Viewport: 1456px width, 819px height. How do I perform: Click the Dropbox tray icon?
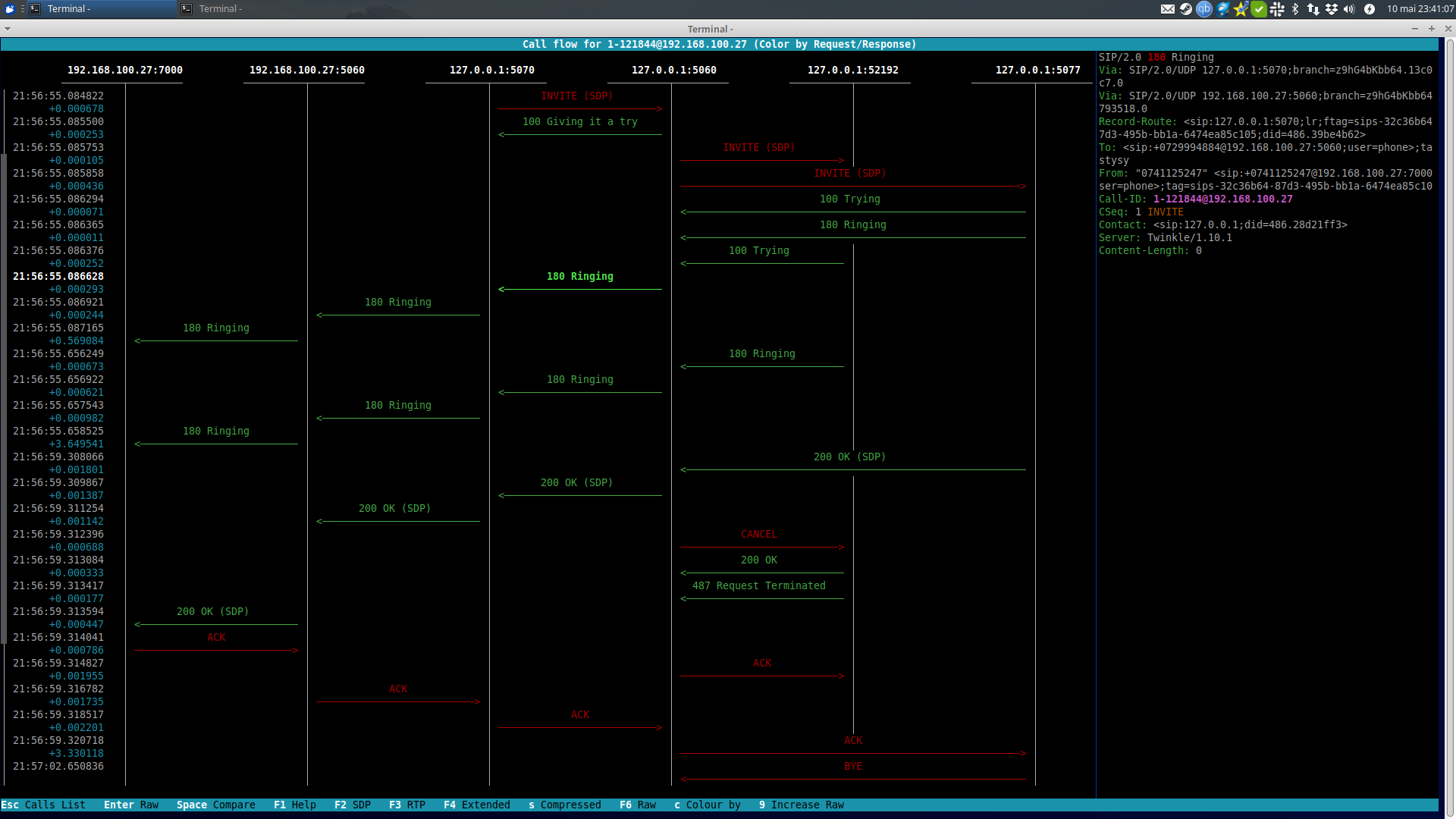(x=1332, y=9)
